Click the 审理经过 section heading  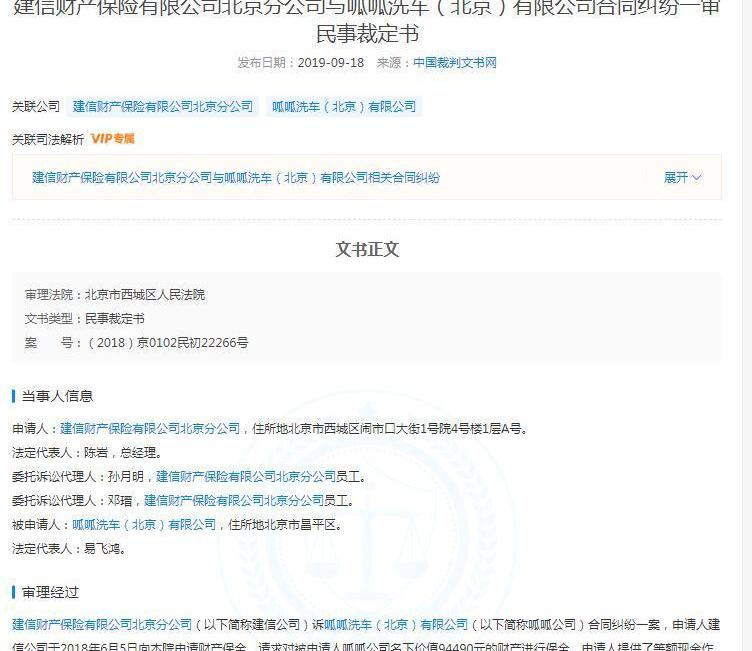pos(50,592)
